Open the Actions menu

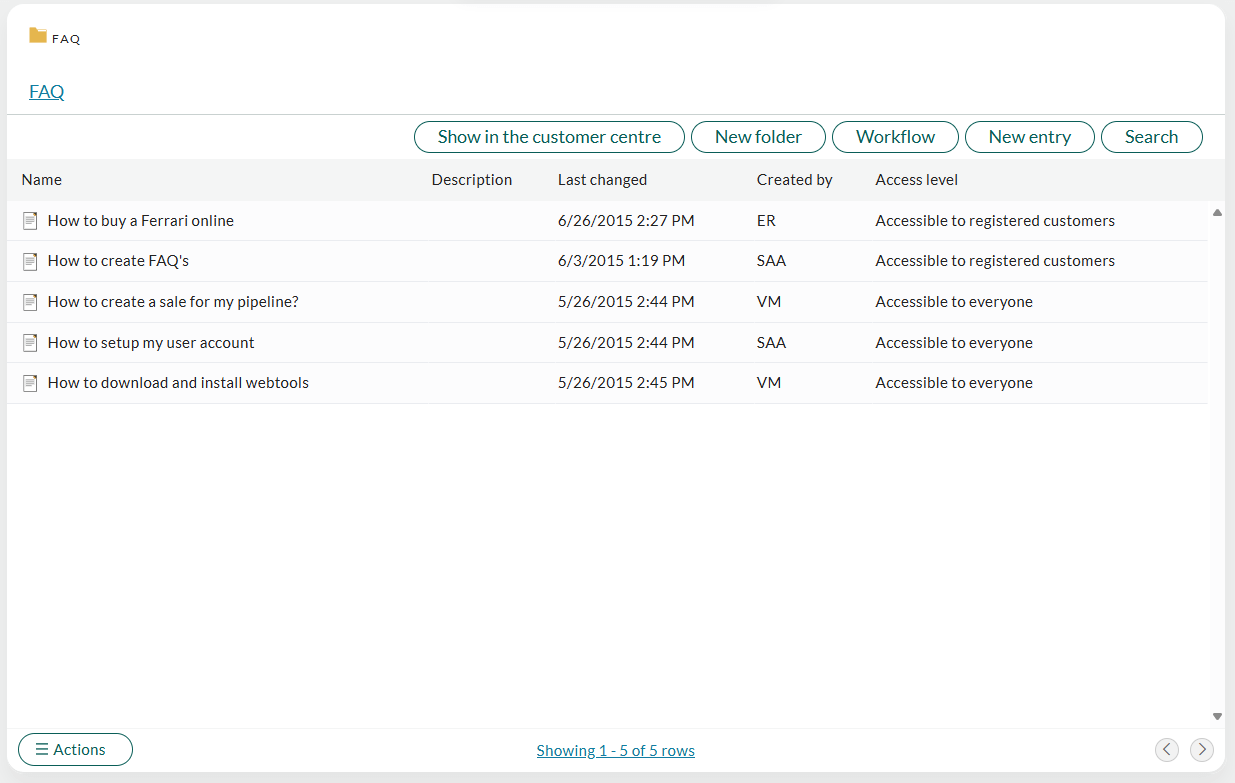(x=75, y=750)
